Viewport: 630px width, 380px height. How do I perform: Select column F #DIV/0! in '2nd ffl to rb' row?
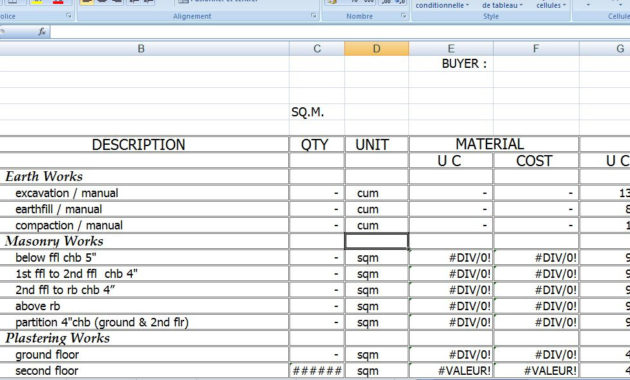[x=536, y=290]
